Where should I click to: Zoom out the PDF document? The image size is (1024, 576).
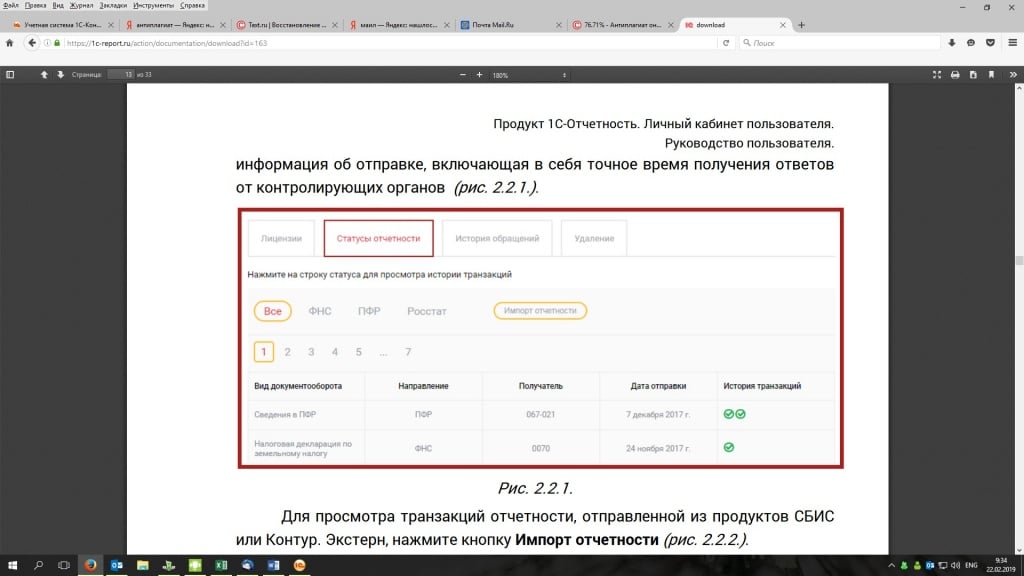[x=462, y=75]
